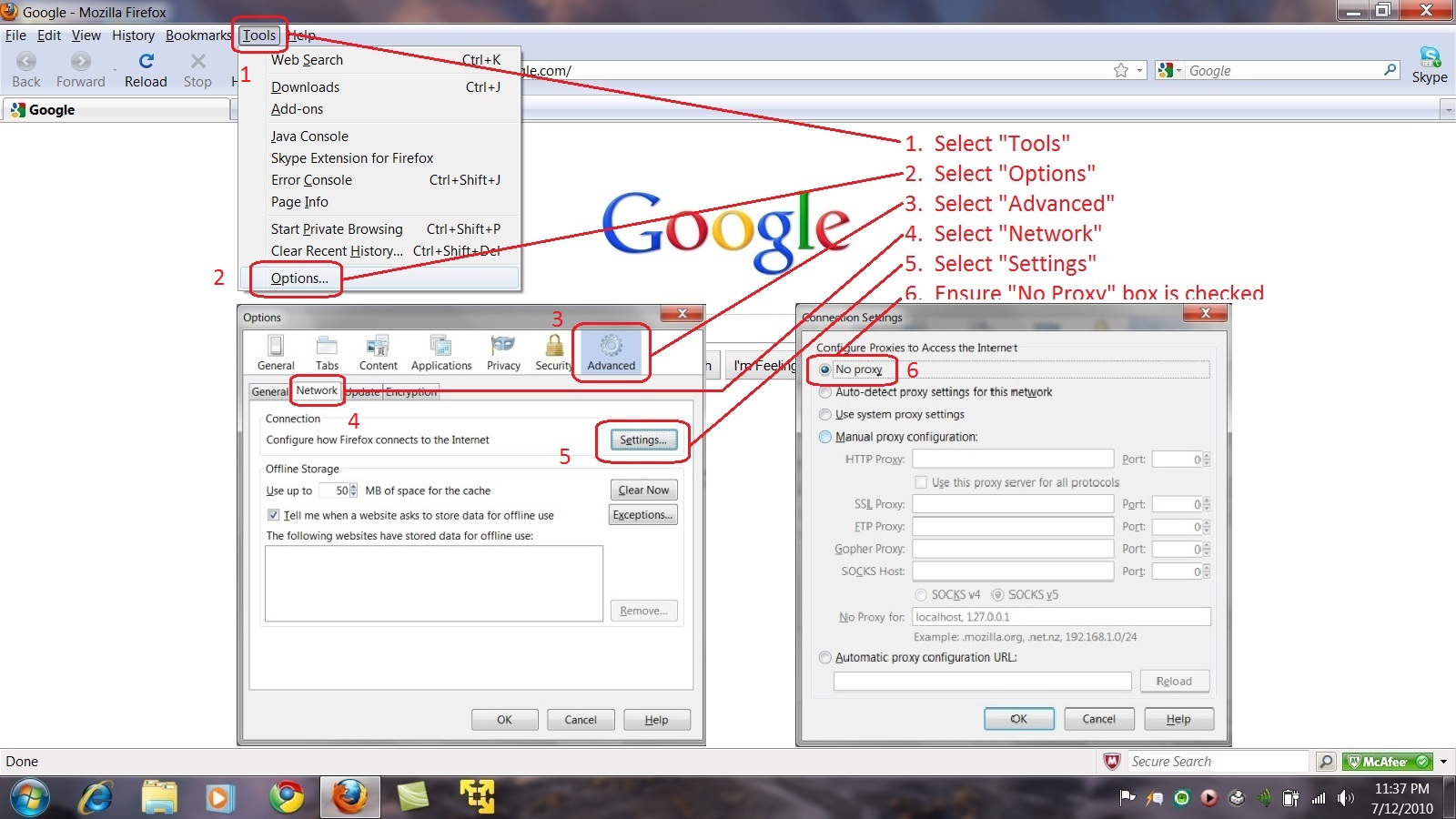
Task: Select the Google browser tab
Action: point(116,110)
